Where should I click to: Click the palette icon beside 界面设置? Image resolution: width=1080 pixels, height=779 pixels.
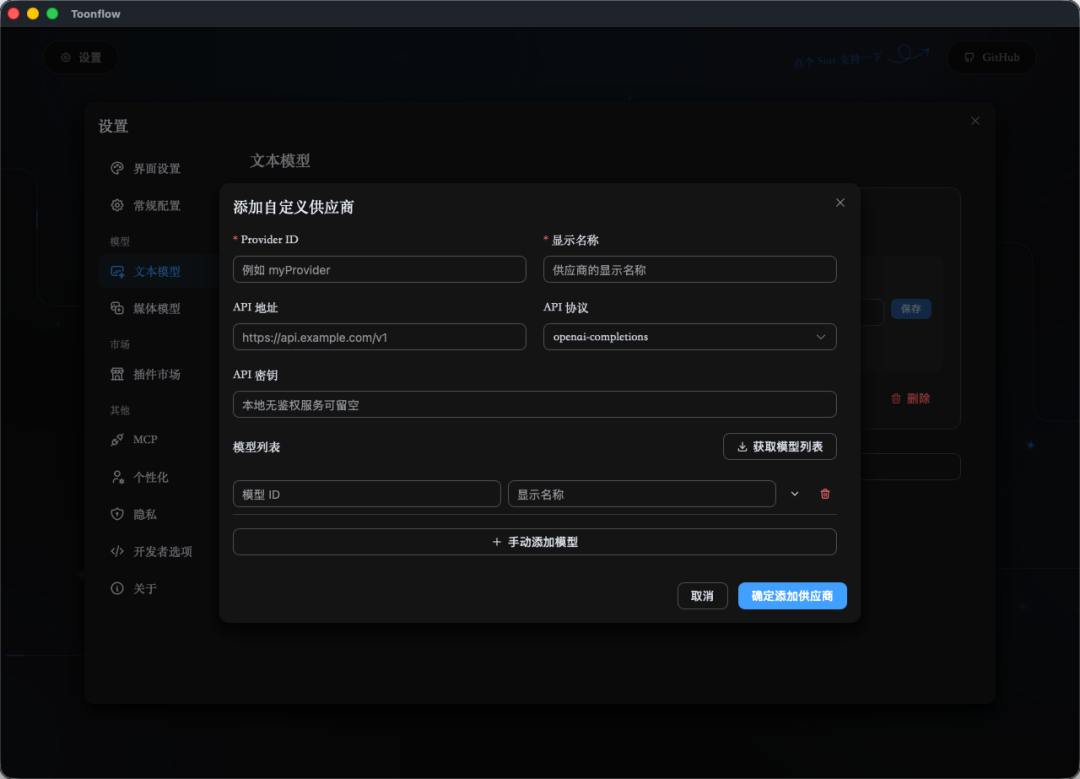(117, 168)
